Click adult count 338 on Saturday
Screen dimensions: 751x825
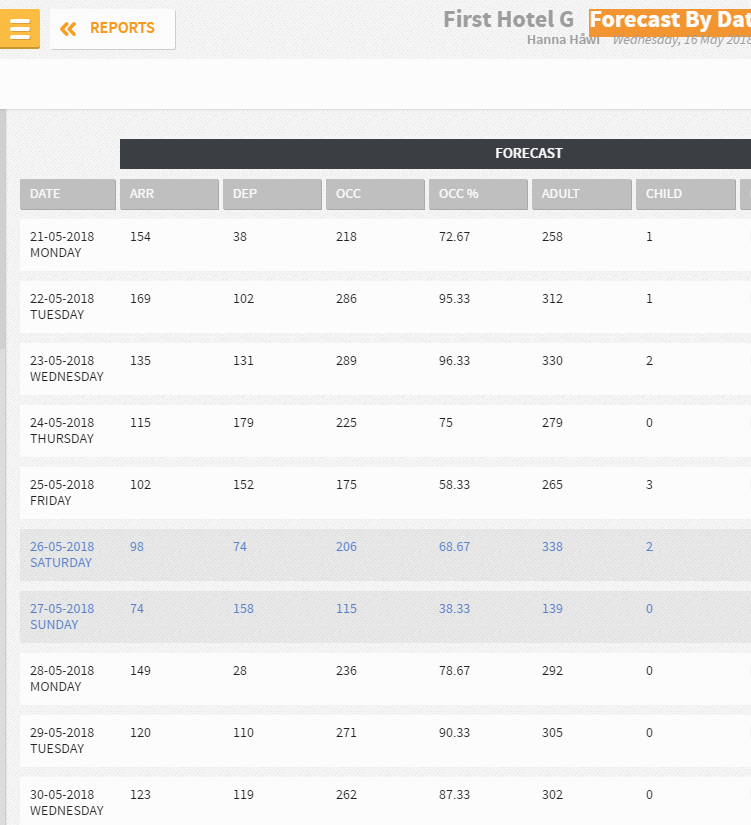point(553,547)
